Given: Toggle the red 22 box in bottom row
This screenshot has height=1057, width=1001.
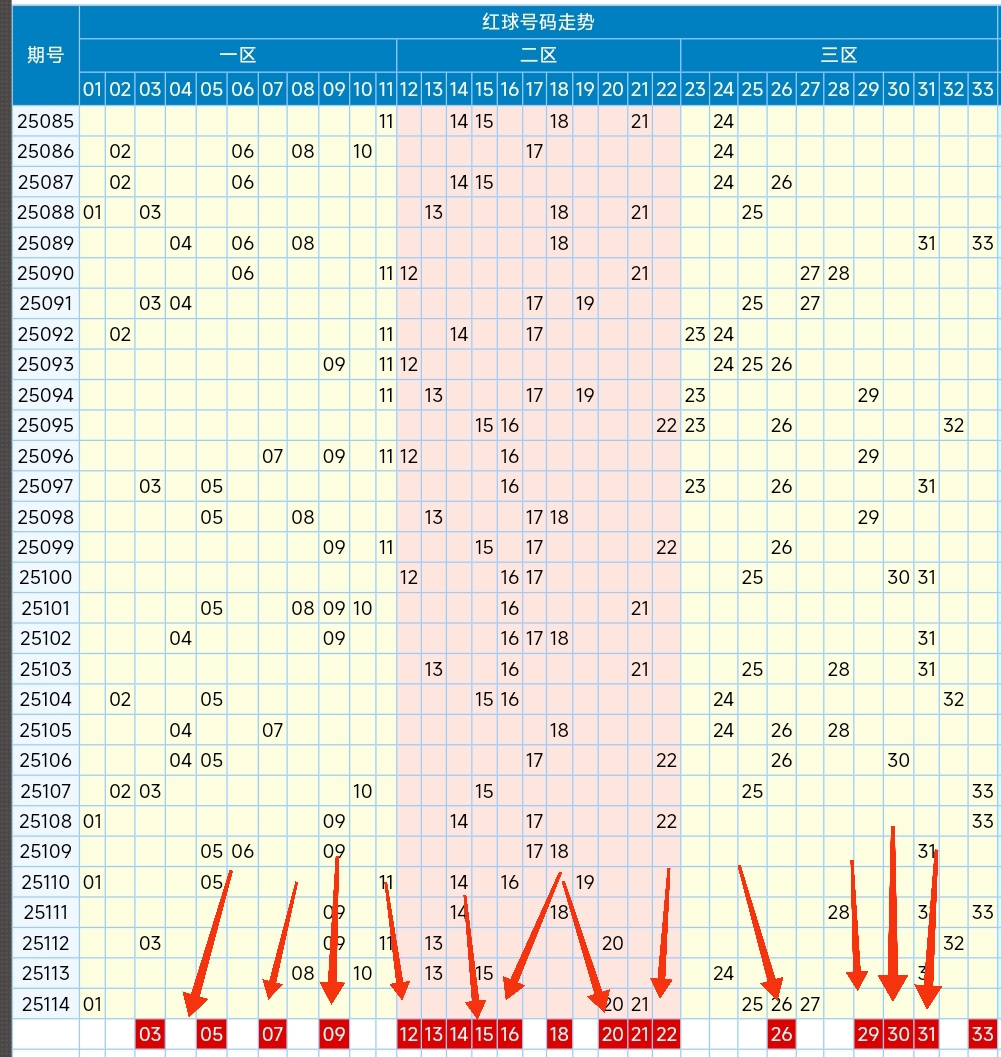Looking at the screenshot, I should coord(666,1033).
